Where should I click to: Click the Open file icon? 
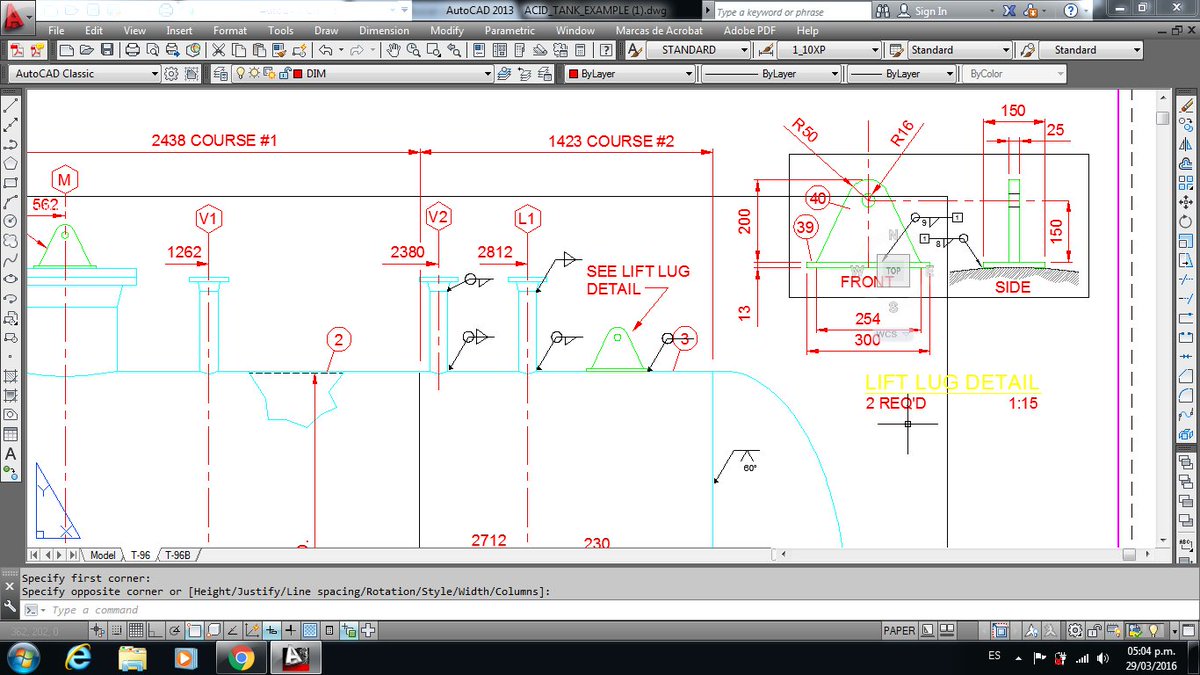86,50
